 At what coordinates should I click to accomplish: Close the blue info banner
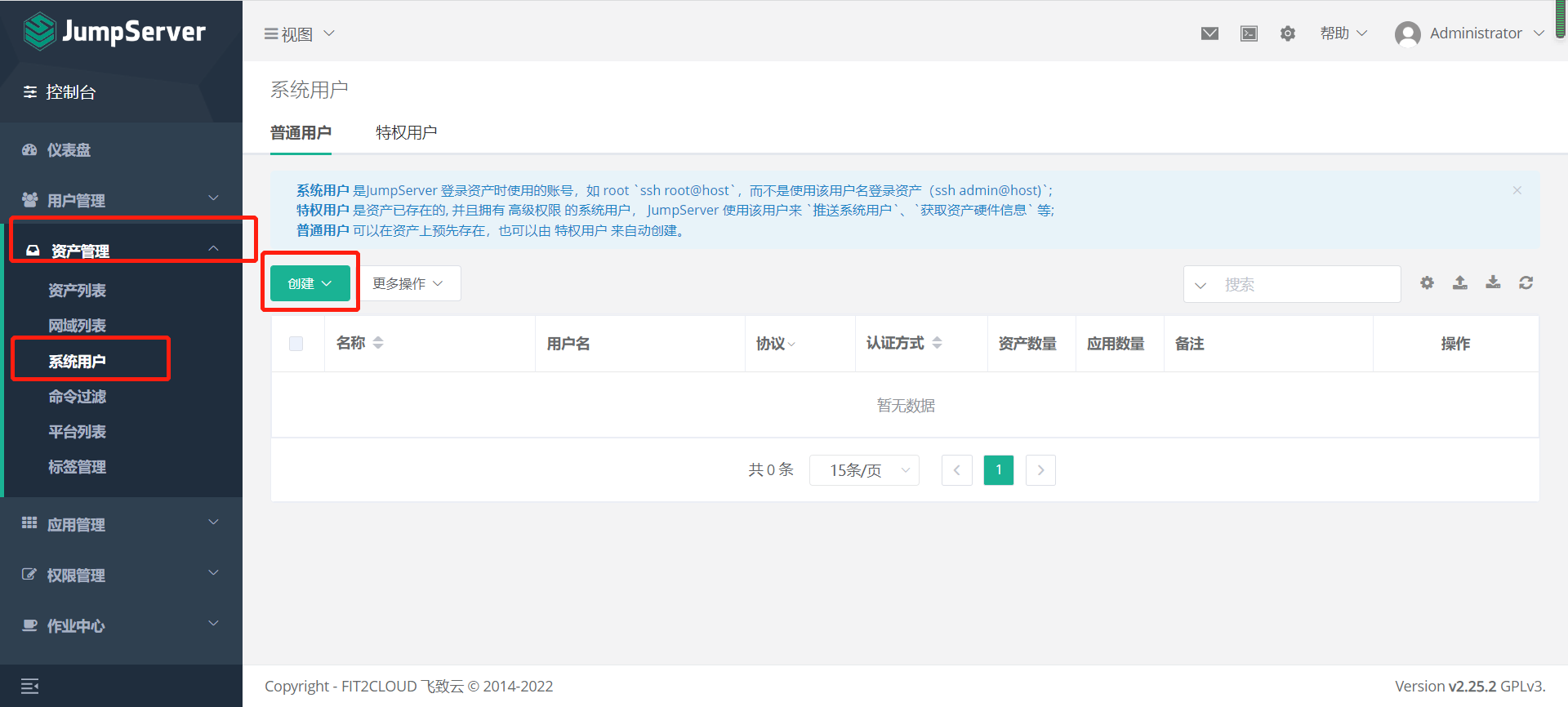[1517, 190]
